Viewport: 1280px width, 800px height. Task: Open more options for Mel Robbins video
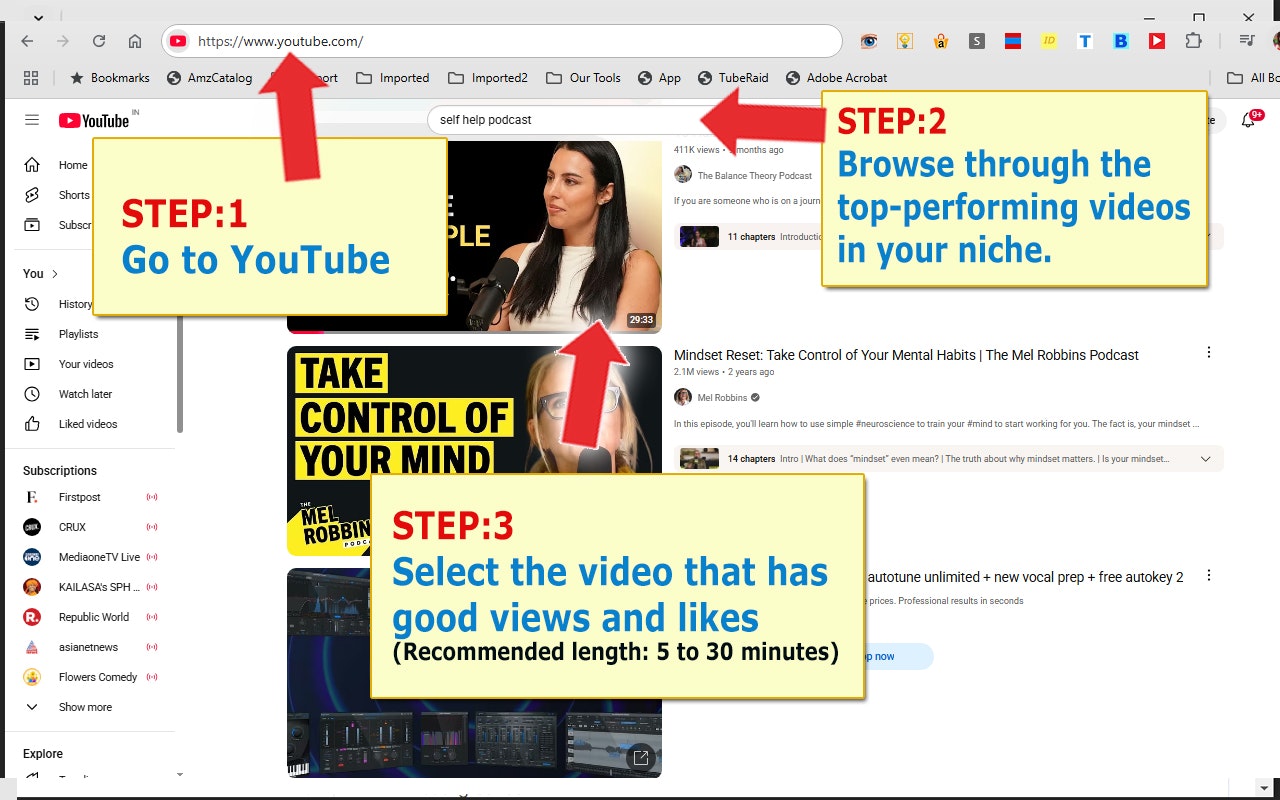[x=1209, y=352]
